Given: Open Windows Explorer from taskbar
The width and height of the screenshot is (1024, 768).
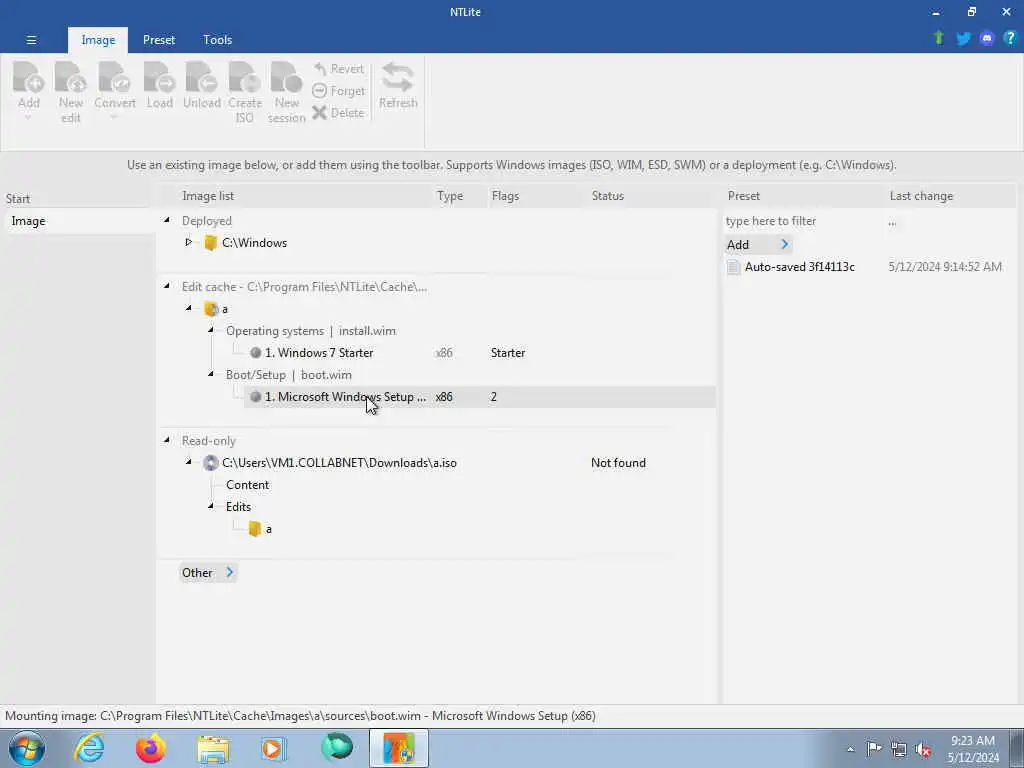Looking at the screenshot, I should [x=213, y=749].
